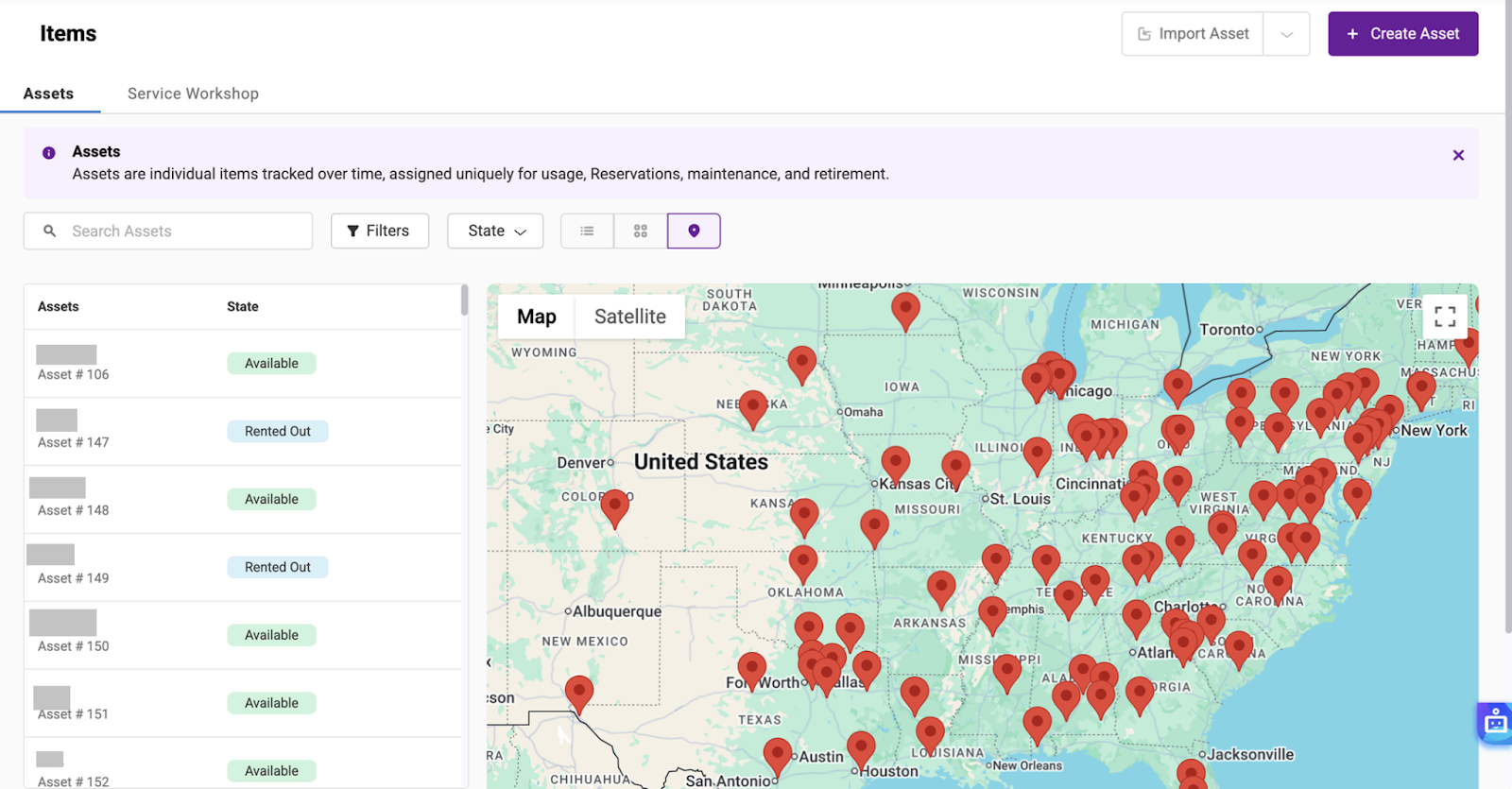Click the Import Asset button

tap(1193, 34)
